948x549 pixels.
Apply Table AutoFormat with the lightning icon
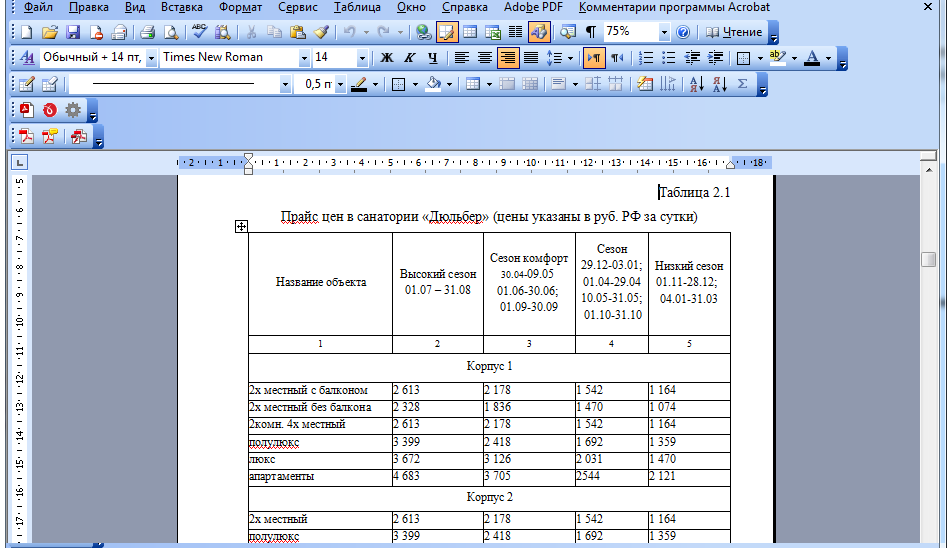pos(645,84)
